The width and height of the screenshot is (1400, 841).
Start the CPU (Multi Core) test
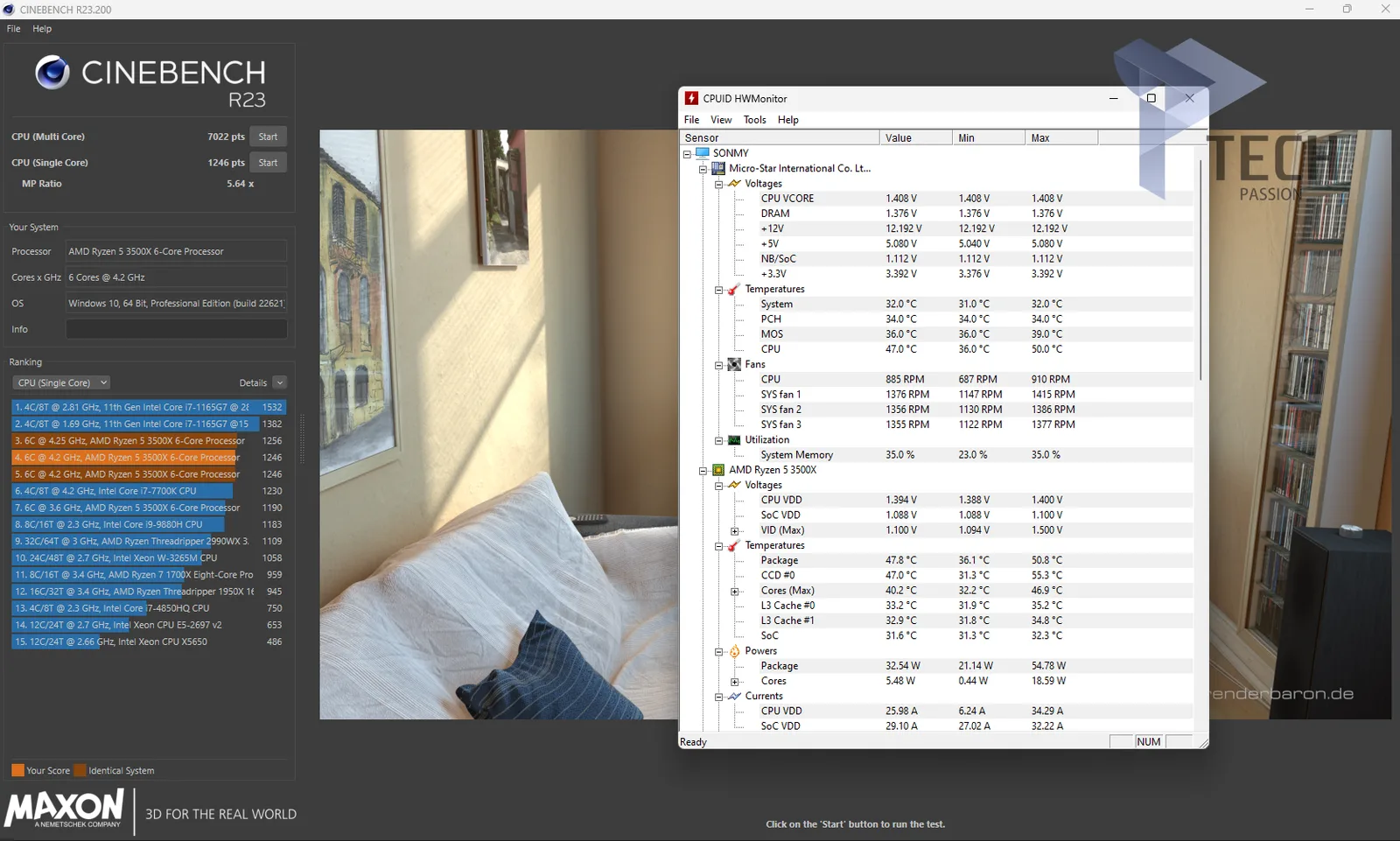(x=268, y=137)
